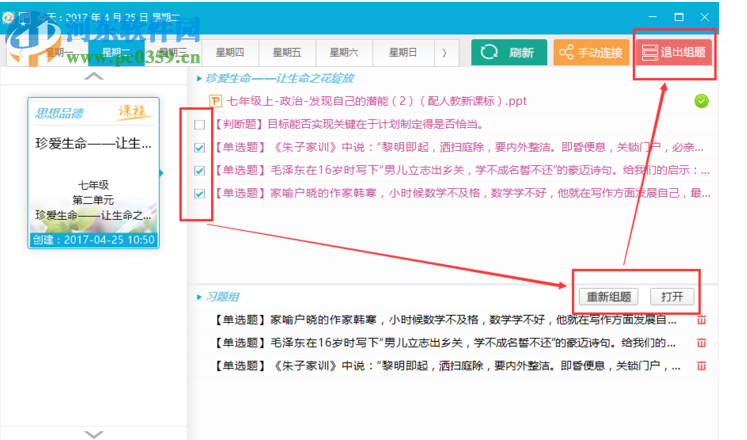The width and height of the screenshot is (747, 440).
Task: Select the 判断题 目标能否实现 question text
Action: [349, 125]
